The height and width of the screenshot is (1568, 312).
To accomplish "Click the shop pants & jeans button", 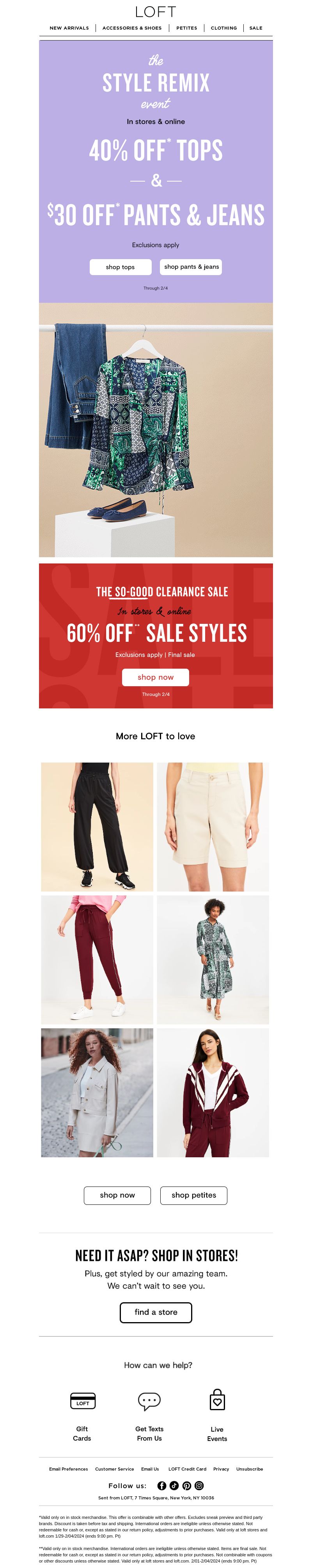I will tap(191, 267).
